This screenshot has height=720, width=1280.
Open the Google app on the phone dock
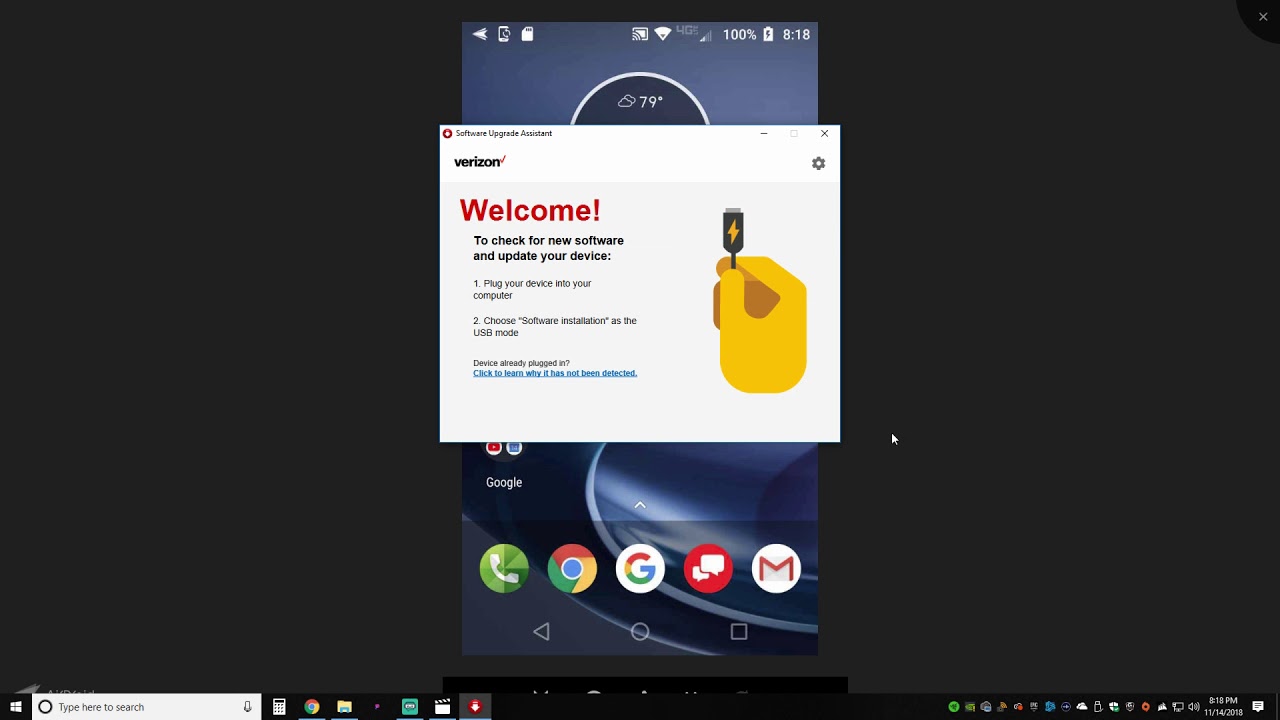pos(640,569)
